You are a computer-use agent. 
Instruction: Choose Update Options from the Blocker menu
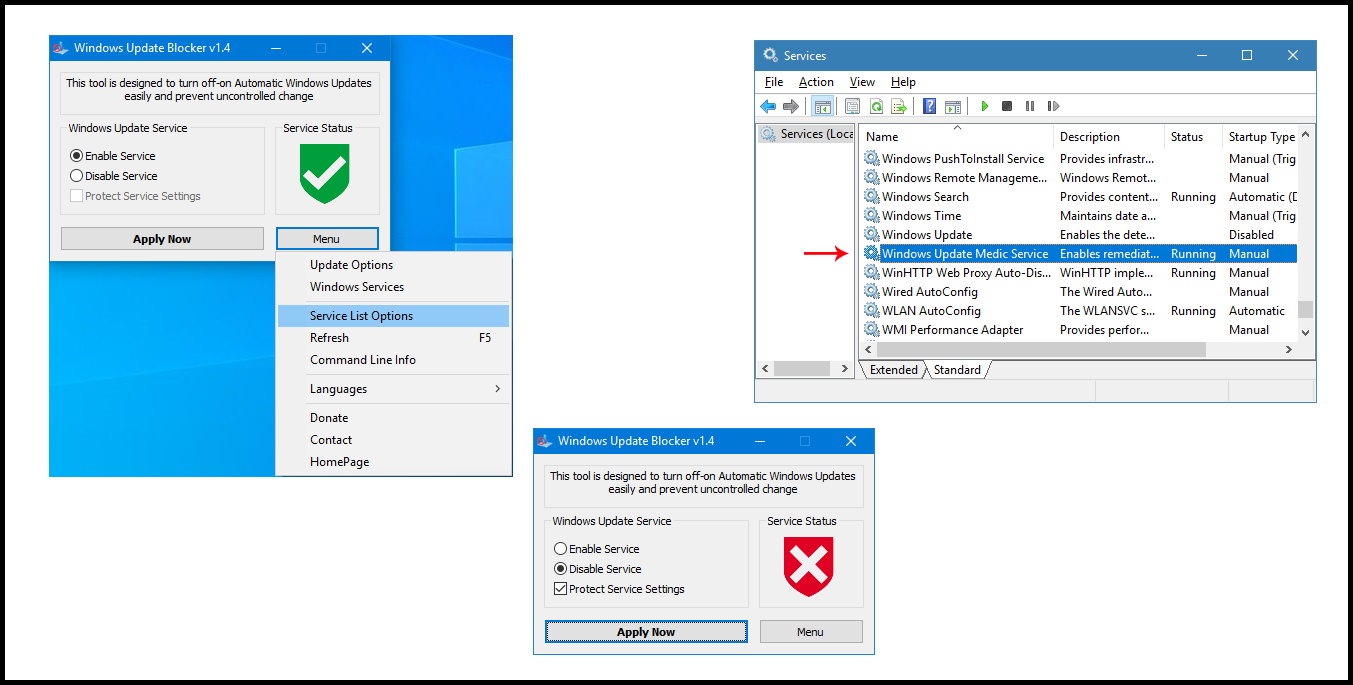[394, 265]
